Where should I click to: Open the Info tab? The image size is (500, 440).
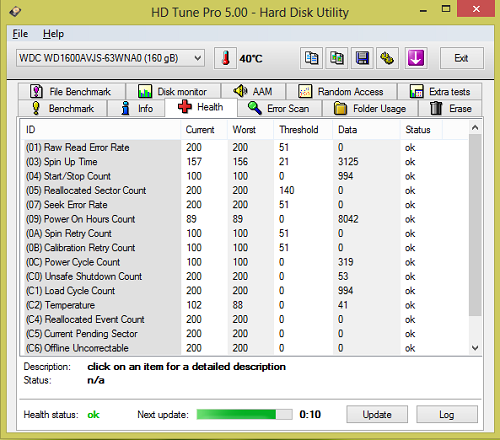(136, 108)
